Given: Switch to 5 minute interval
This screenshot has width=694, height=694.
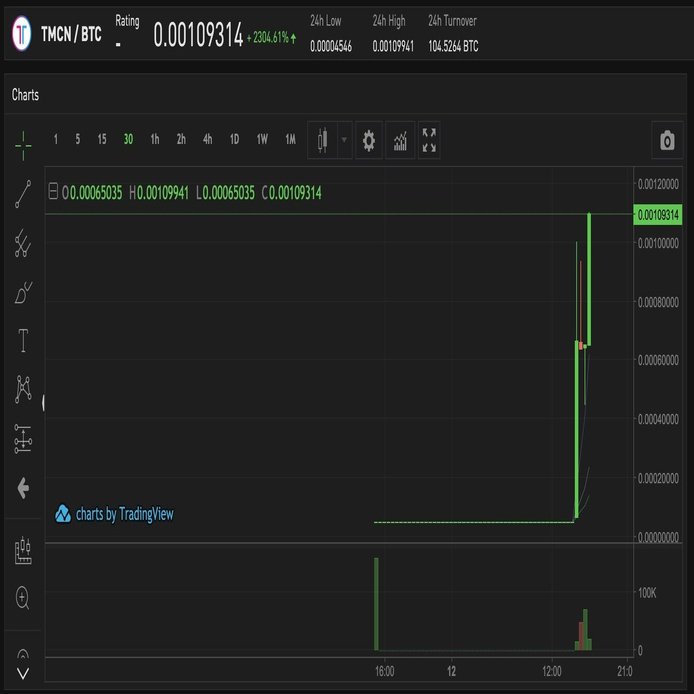Looking at the screenshot, I should tap(78, 139).
